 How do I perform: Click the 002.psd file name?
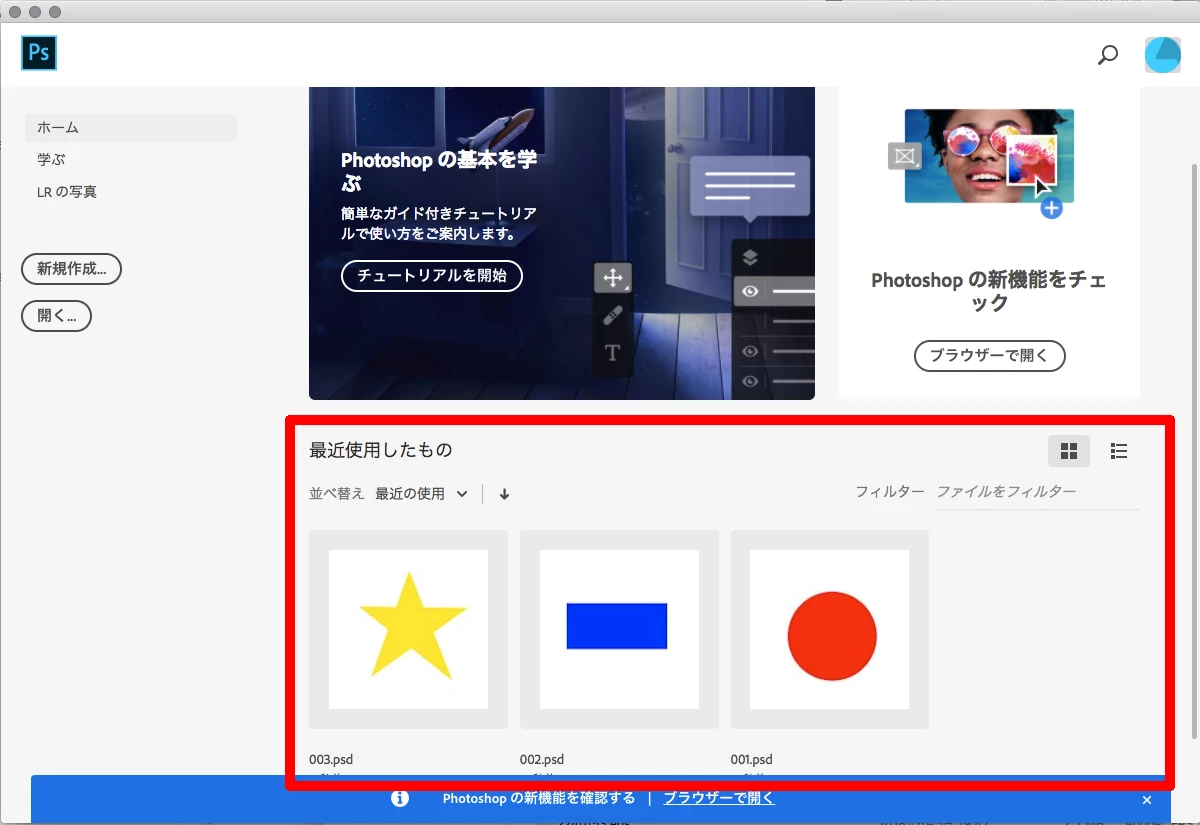(542, 760)
